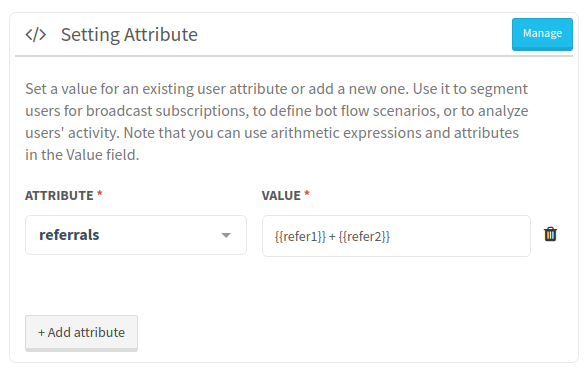Delete the referrals row with trash icon
This screenshot has height=370, width=588.
550,234
